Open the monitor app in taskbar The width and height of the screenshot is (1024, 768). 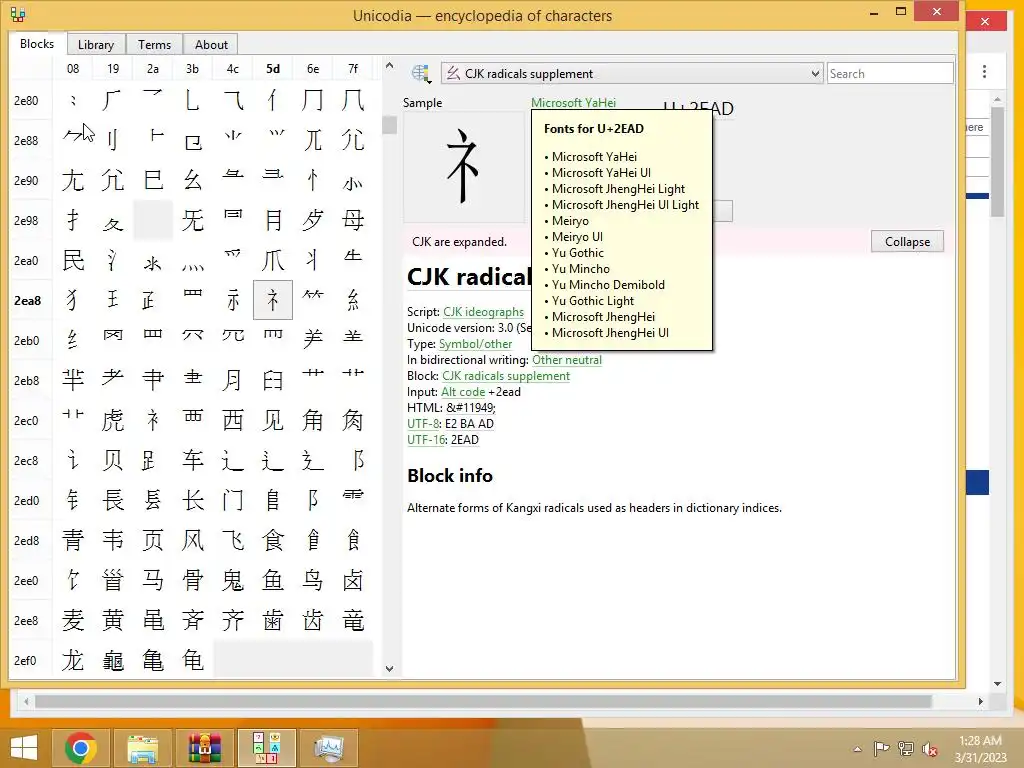coord(328,748)
